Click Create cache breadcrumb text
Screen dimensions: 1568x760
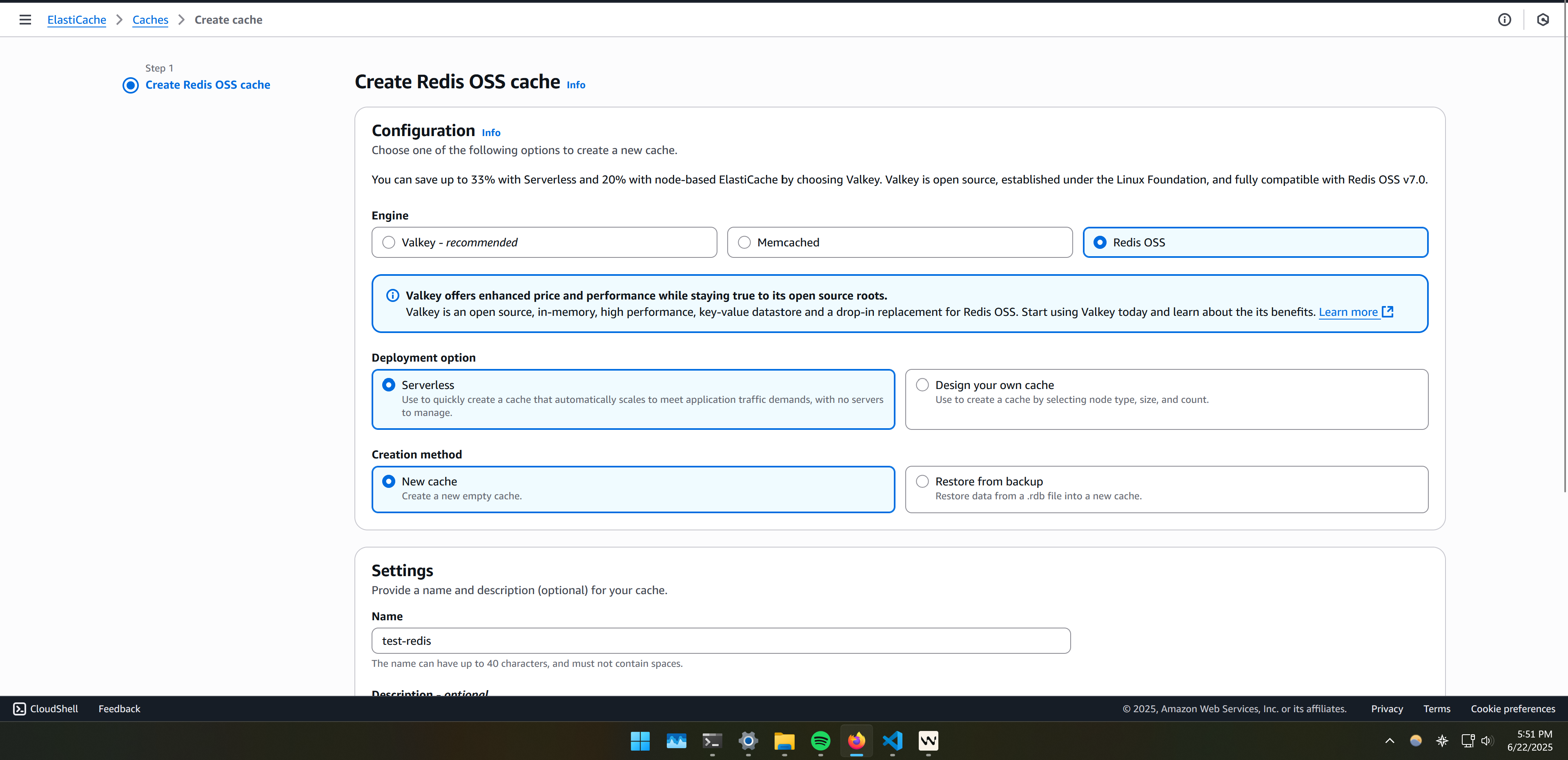228,20
